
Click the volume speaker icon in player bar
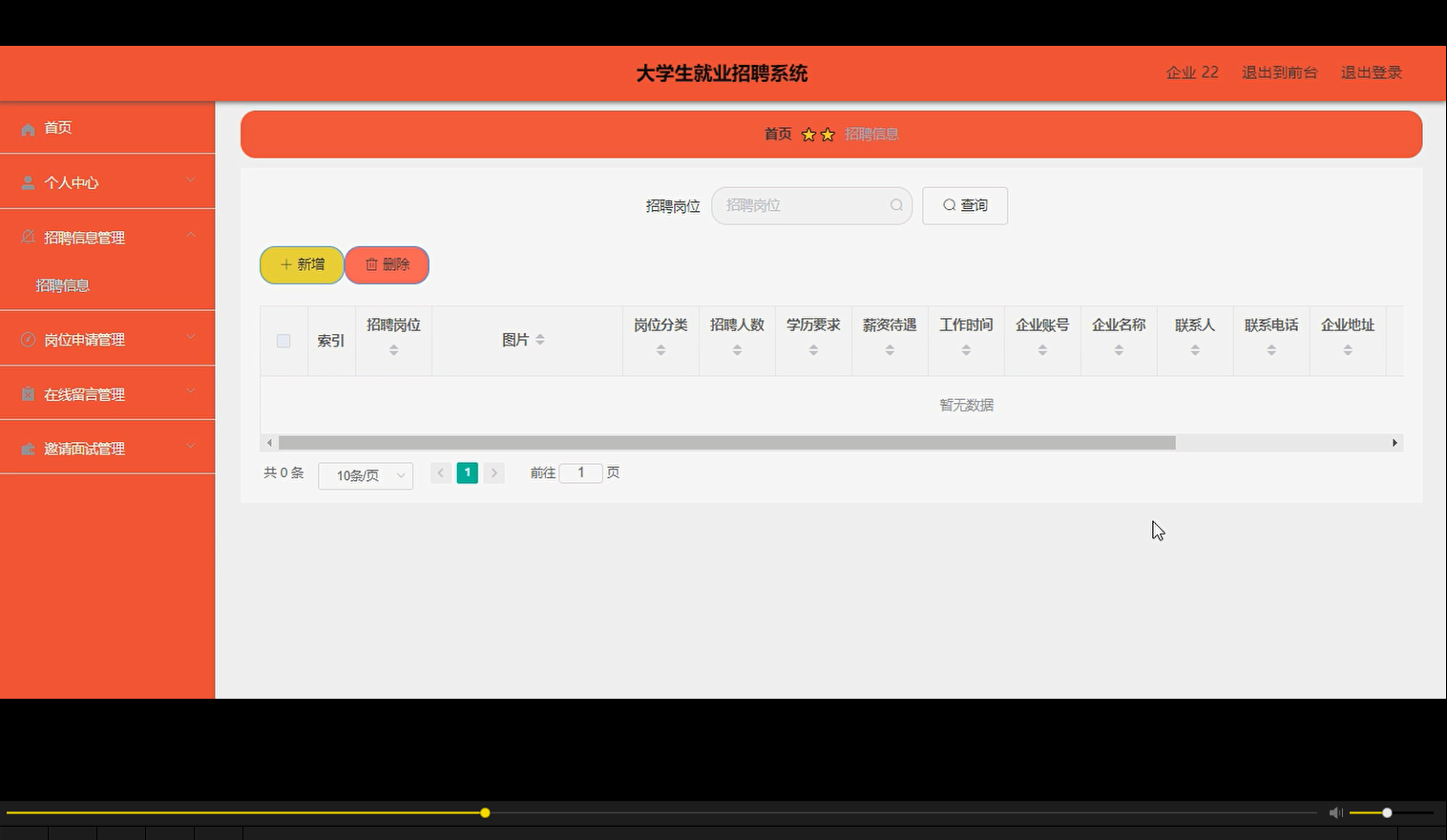coord(1335,812)
